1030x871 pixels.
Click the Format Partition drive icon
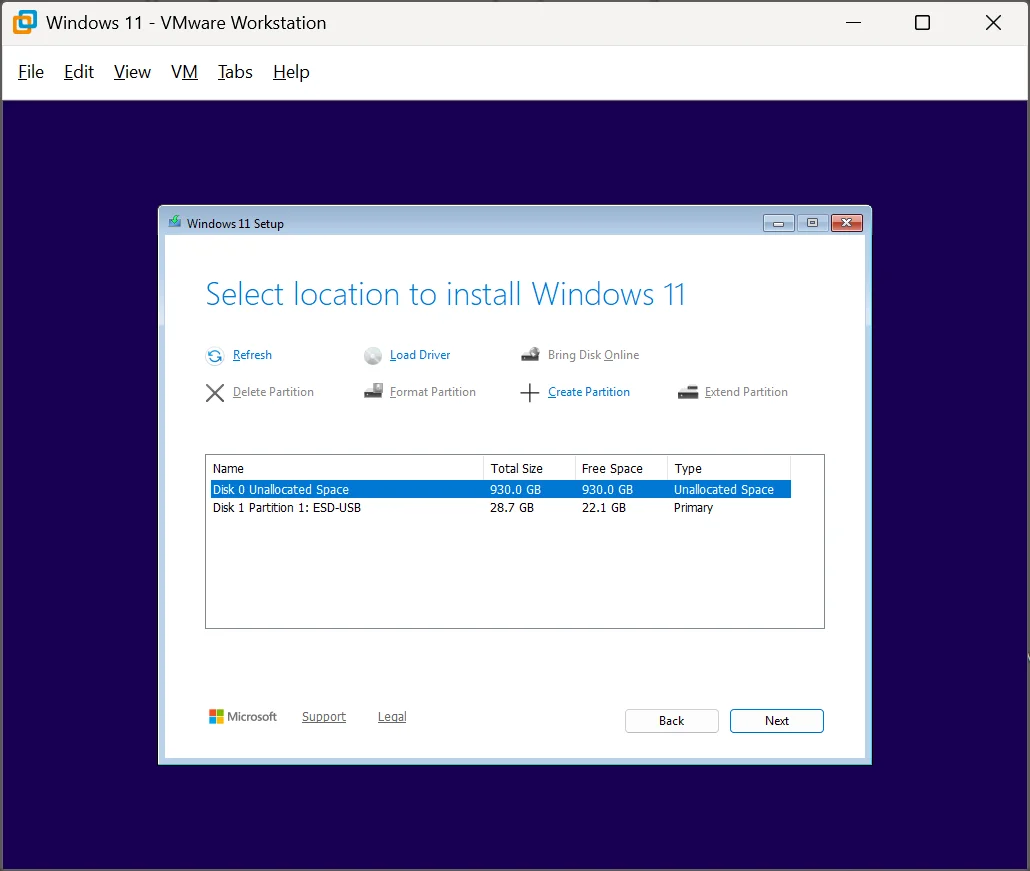point(373,391)
